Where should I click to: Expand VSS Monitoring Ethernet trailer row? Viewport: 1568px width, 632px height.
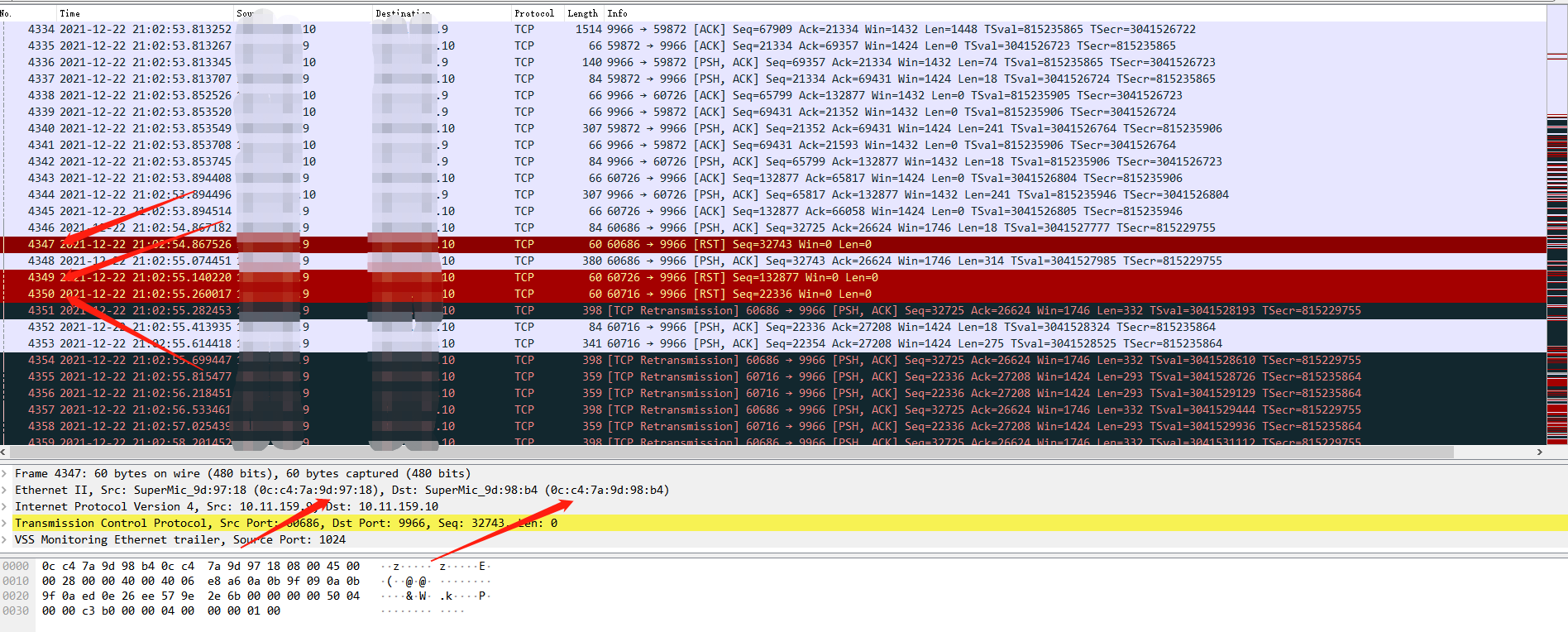click(5, 540)
